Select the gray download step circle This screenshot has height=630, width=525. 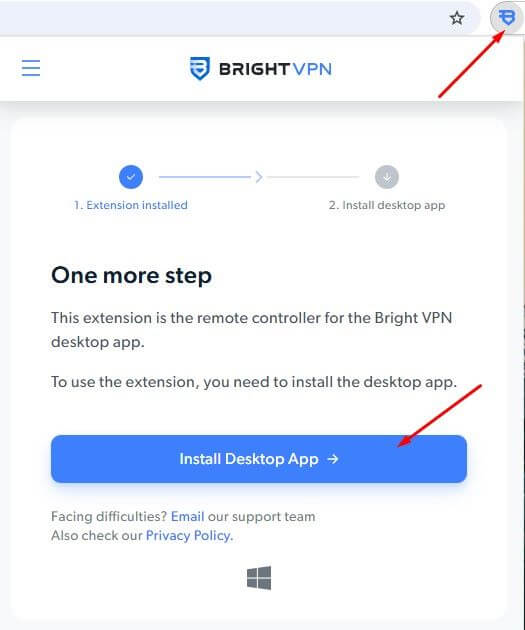387,177
